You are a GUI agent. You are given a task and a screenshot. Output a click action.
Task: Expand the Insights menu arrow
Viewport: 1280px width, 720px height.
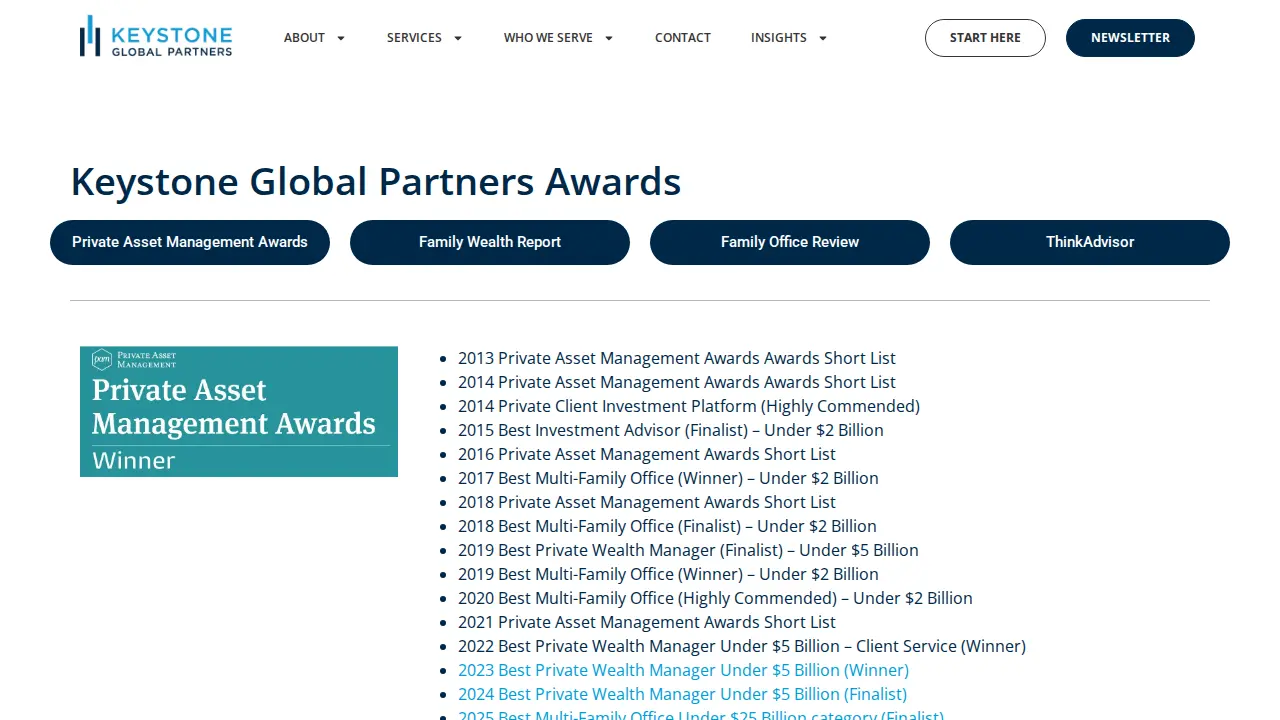pyautogui.click(x=823, y=38)
